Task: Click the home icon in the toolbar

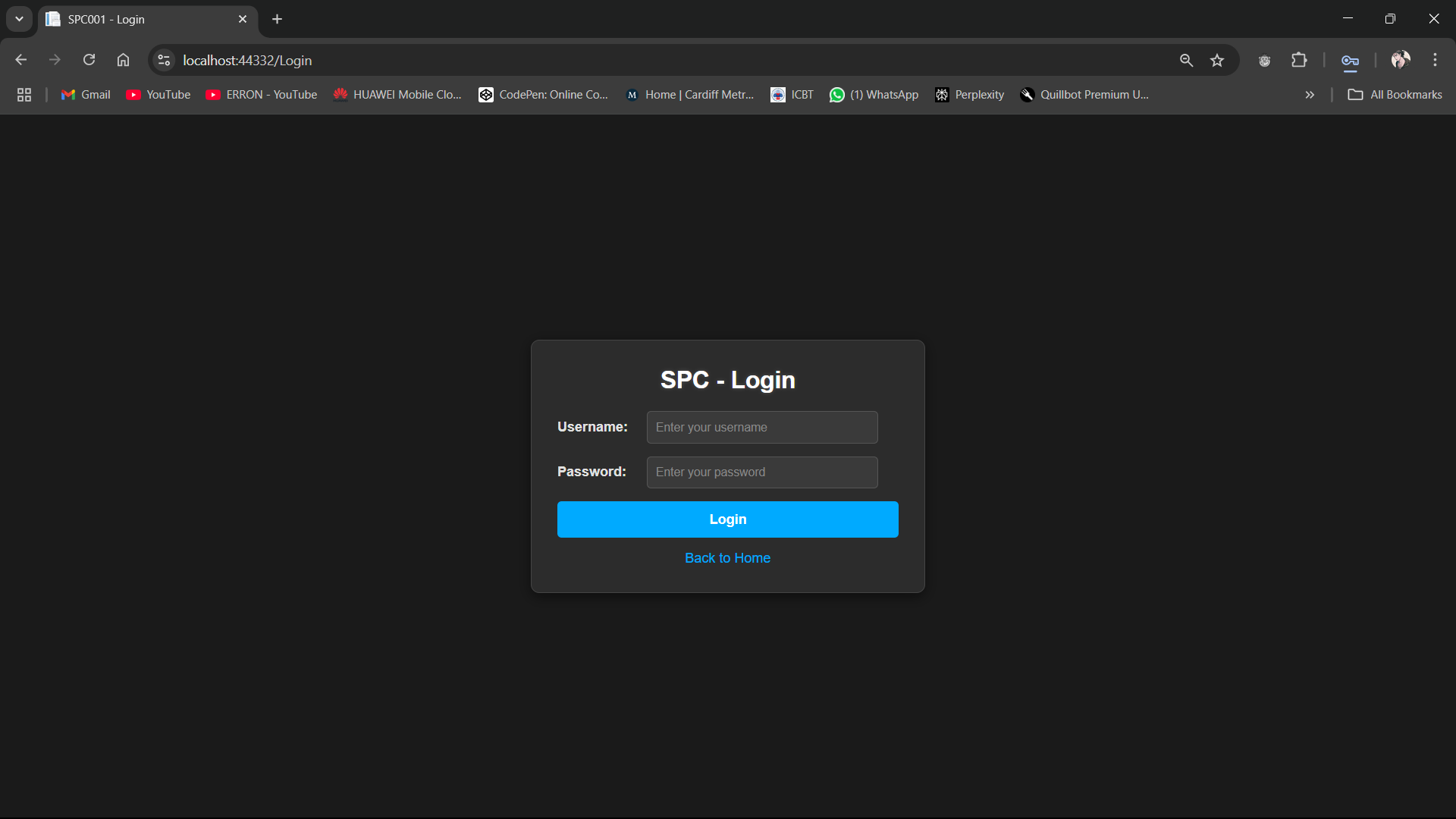Action: pos(123,60)
